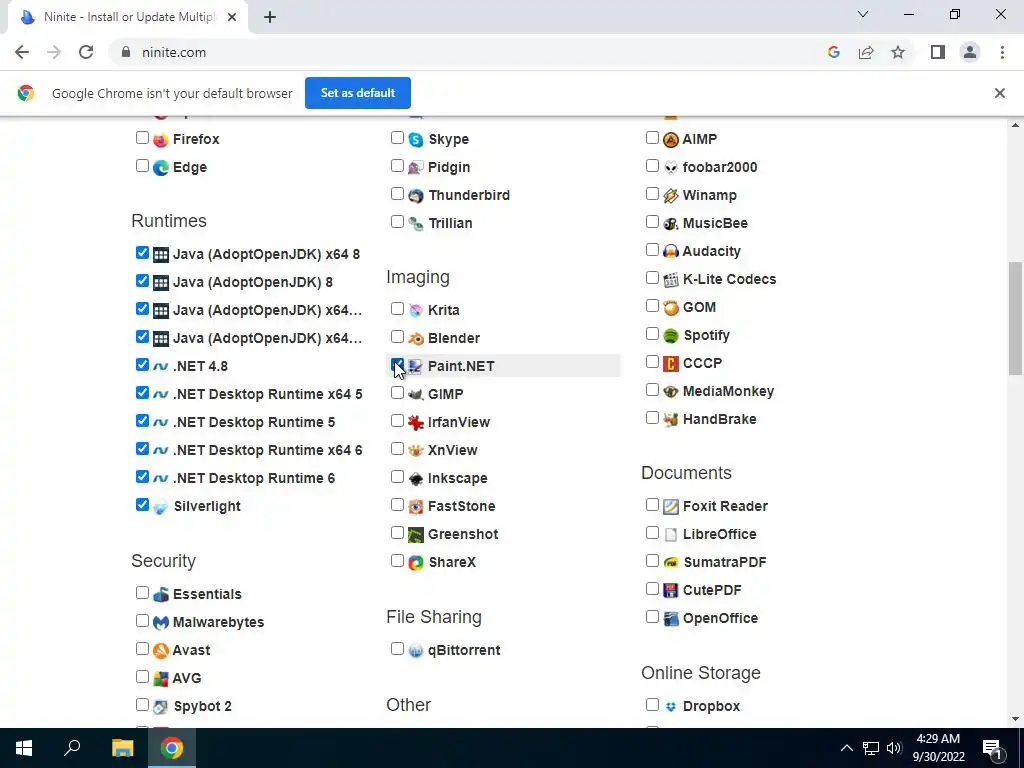Click the AVG icon
Image resolution: width=1024 pixels, height=768 pixels.
161,679
